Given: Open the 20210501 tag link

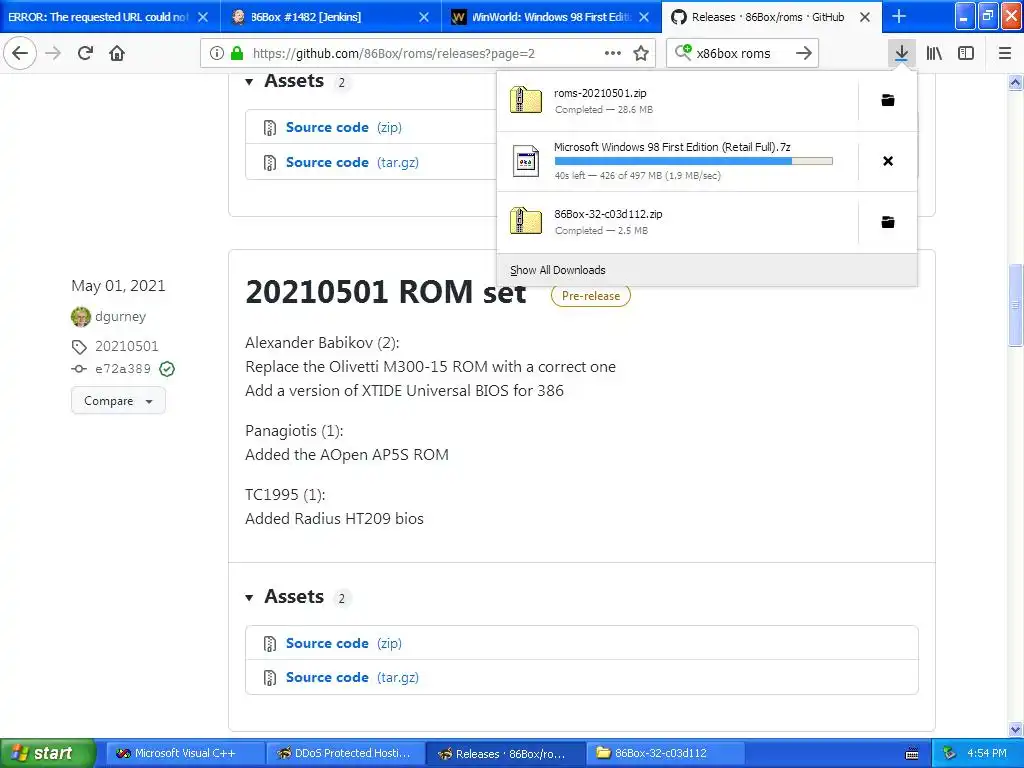Looking at the screenshot, I should 127,346.
